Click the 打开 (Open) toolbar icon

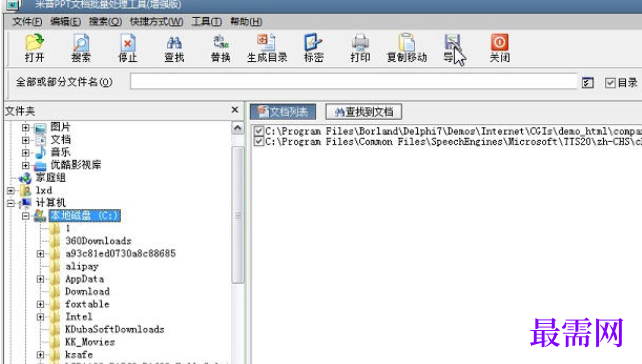pyautogui.click(x=34, y=42)
